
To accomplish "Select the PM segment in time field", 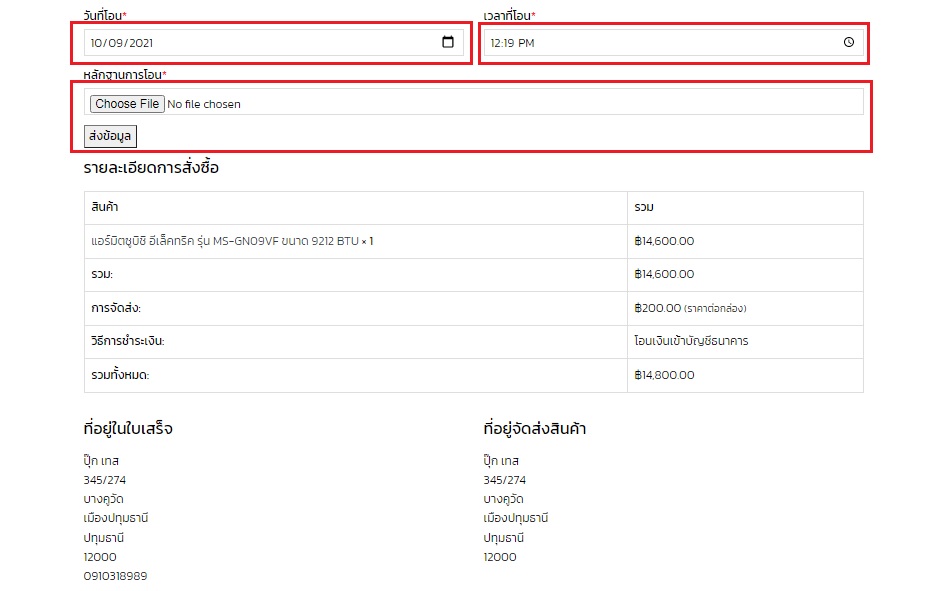I will 526,43.
